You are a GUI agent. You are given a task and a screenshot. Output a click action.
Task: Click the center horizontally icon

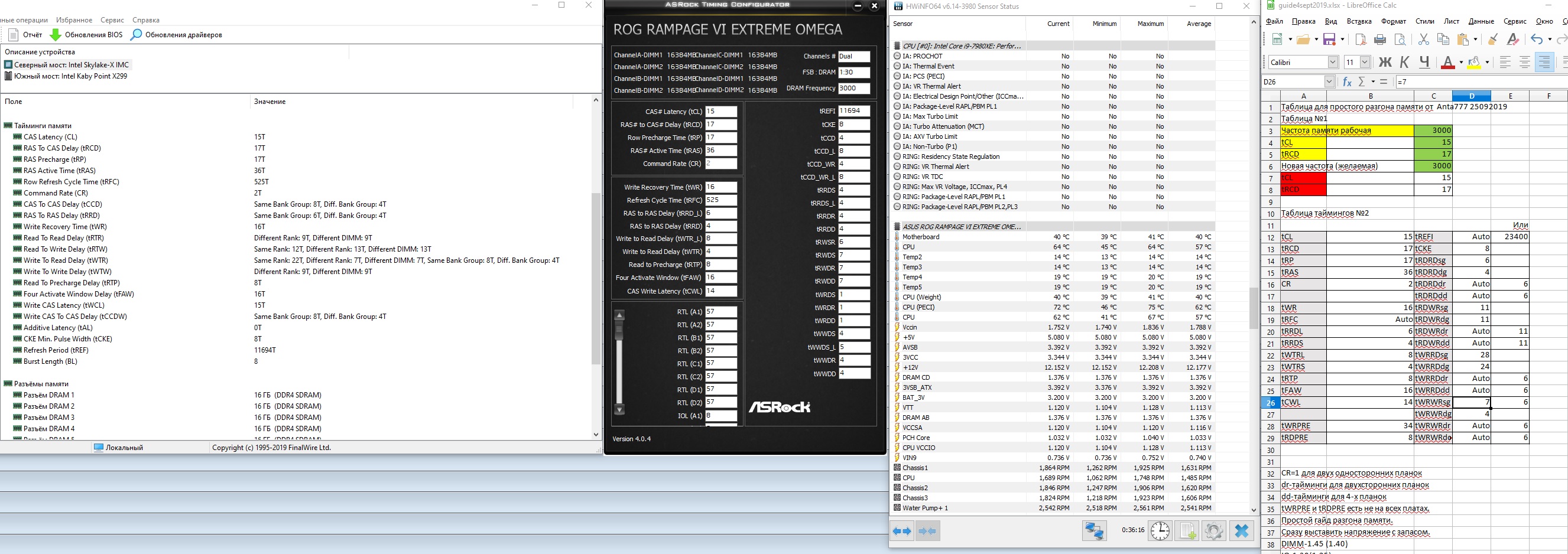tap(1525, 62)
